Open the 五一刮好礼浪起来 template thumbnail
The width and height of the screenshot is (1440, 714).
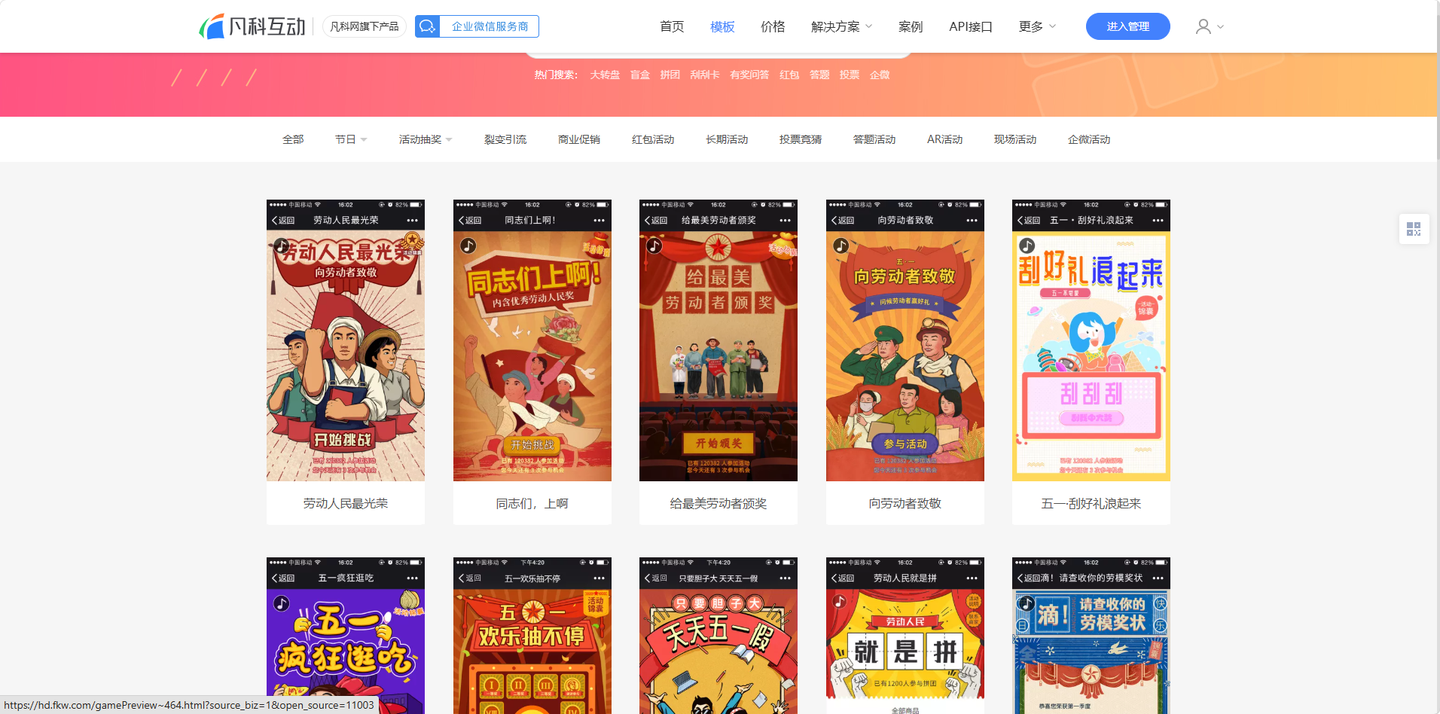1091,340
